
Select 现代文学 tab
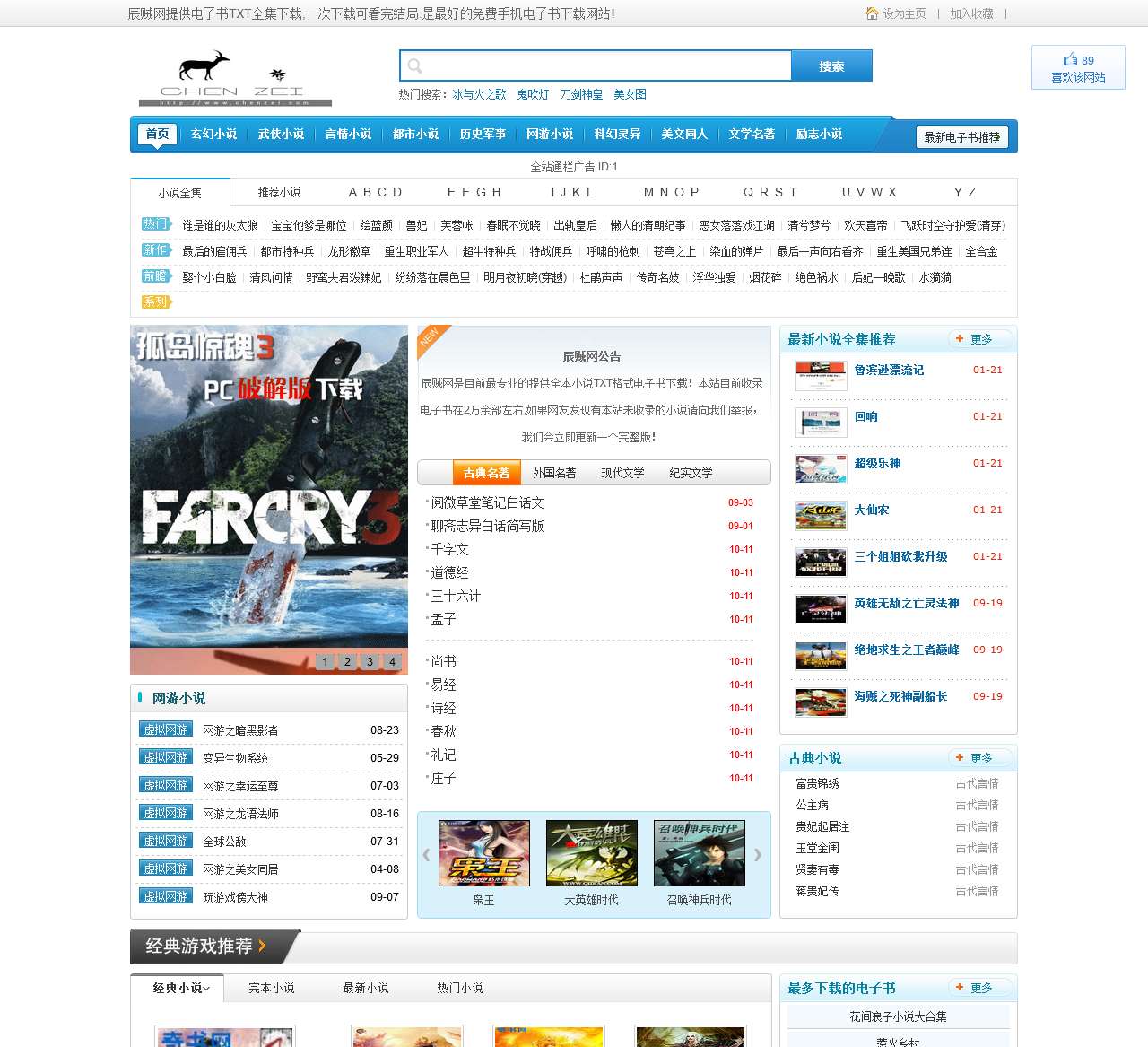tap(622, 473)
